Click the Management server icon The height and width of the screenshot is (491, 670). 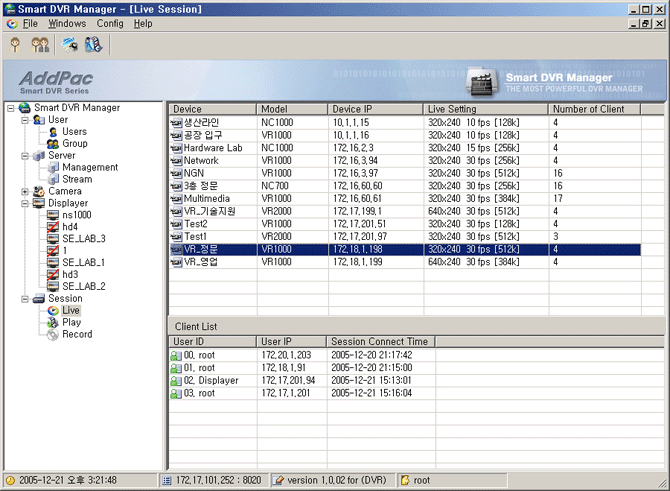pos(53,168)
